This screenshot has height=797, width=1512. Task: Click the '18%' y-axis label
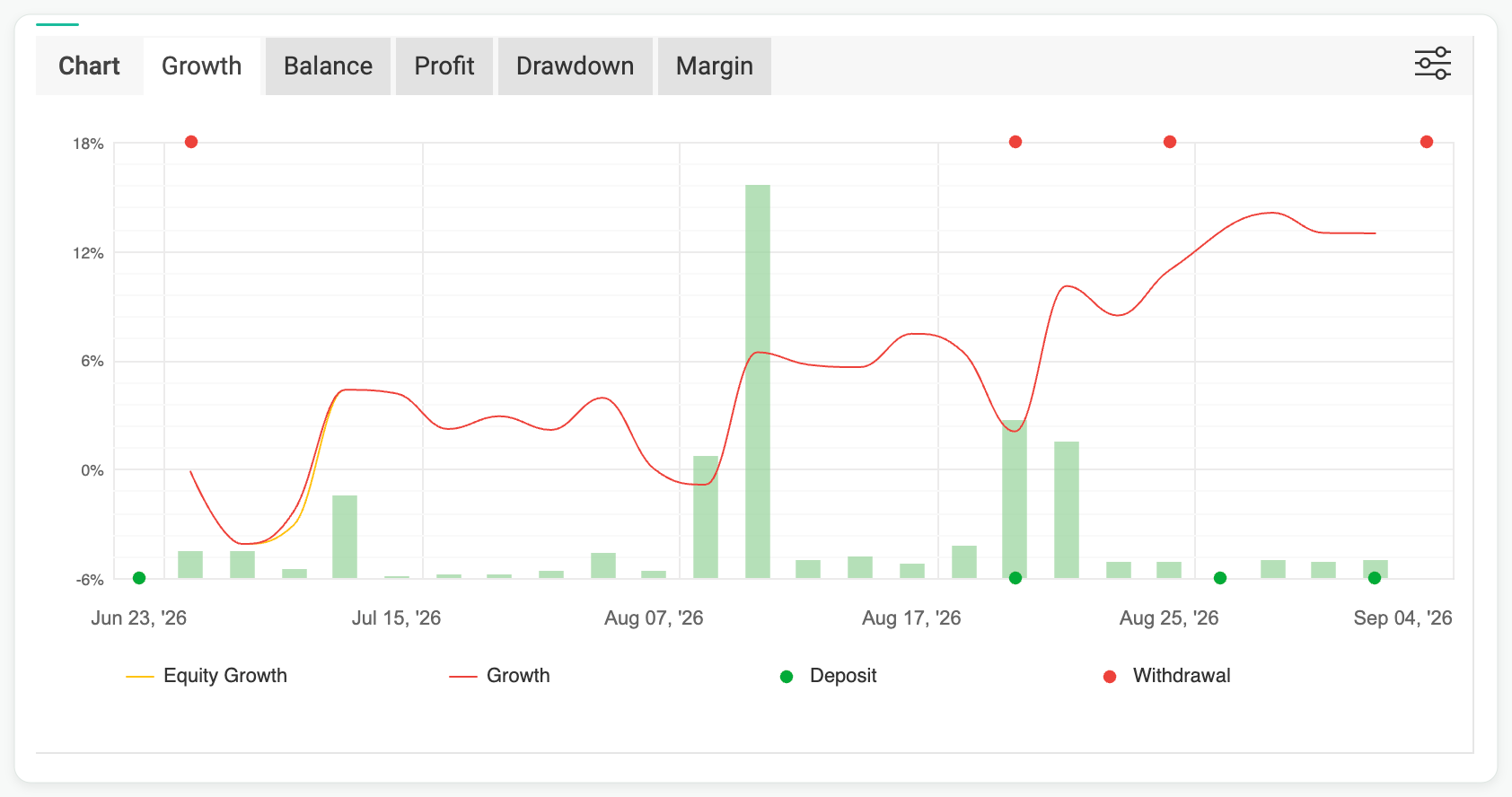click(x=88, y=144)
